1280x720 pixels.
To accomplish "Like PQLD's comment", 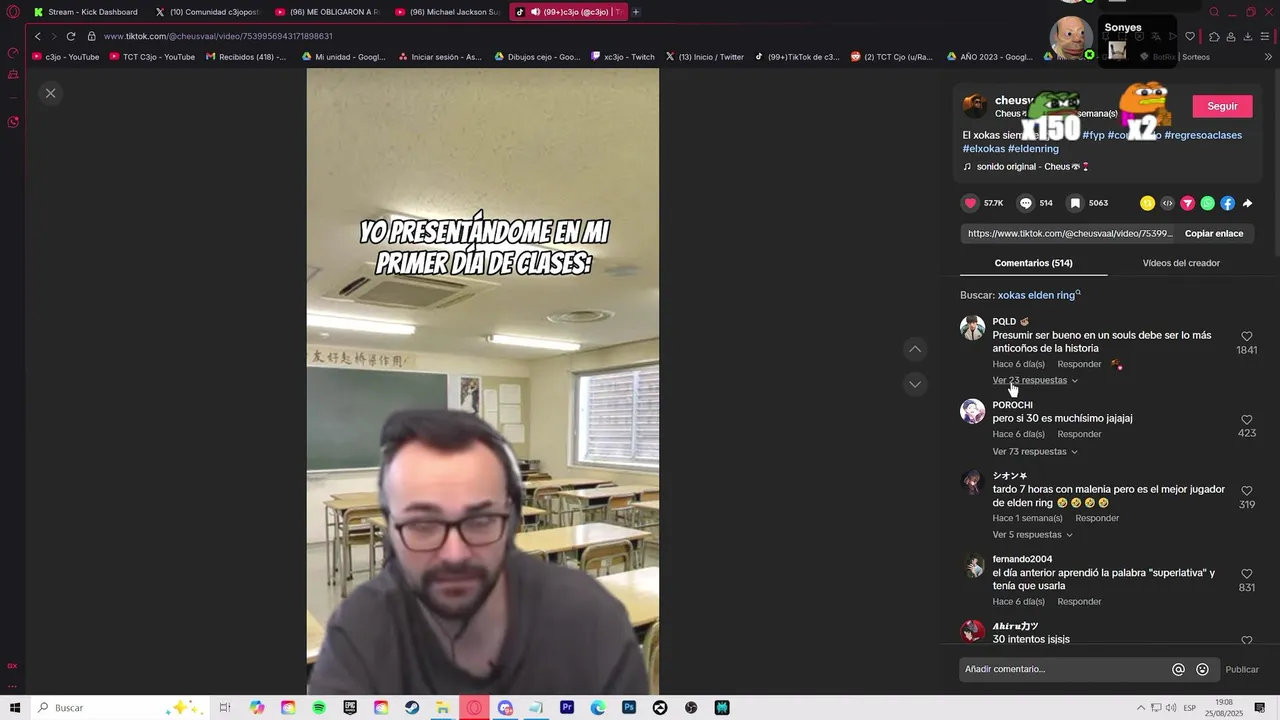I will pos(1246,336).
